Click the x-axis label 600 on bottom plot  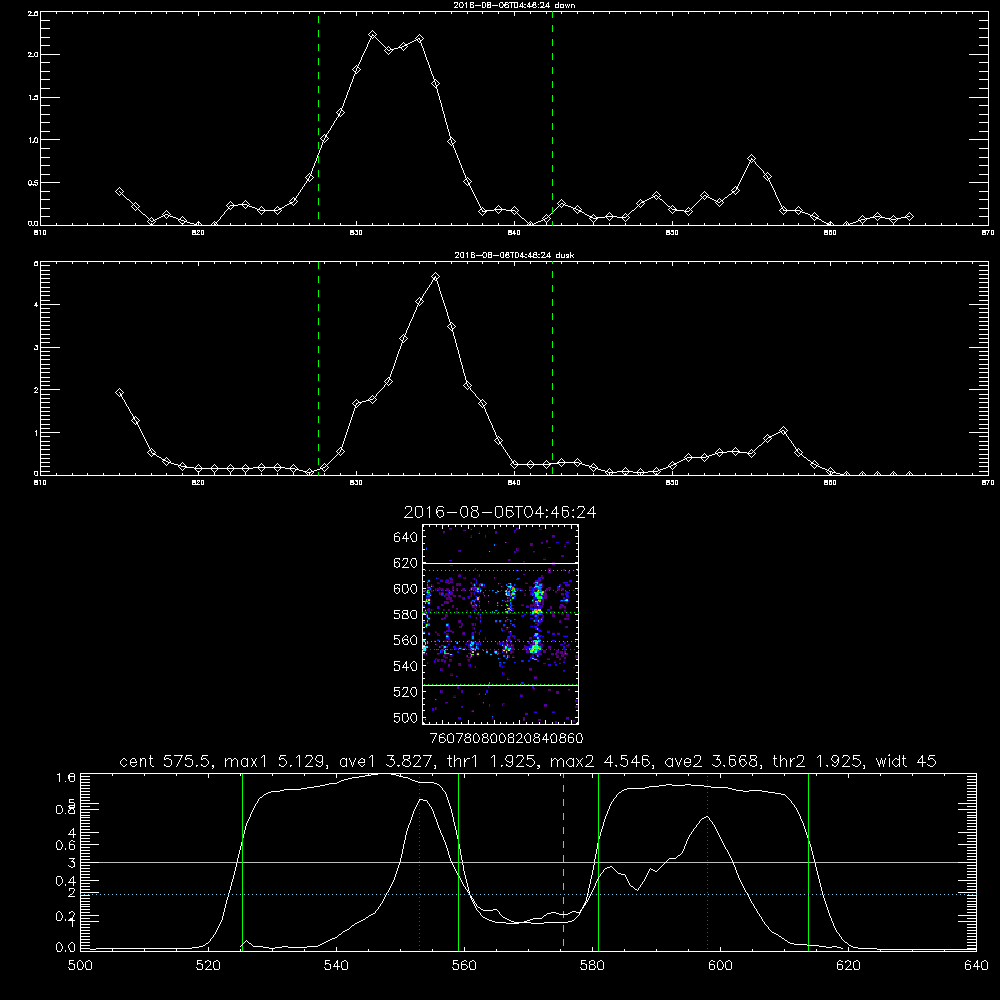[x=720, y=966]
